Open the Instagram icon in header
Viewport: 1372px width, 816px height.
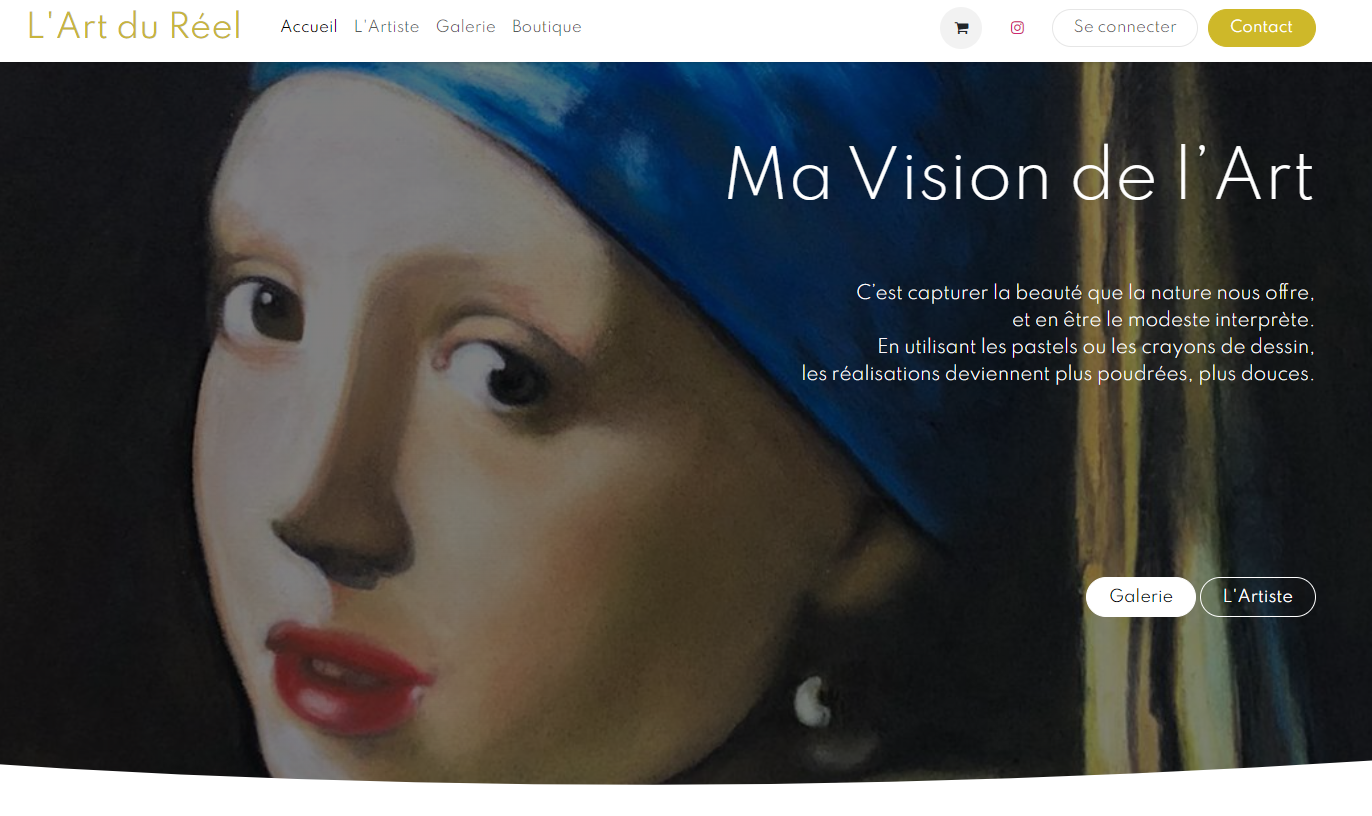coord(1017,28)
